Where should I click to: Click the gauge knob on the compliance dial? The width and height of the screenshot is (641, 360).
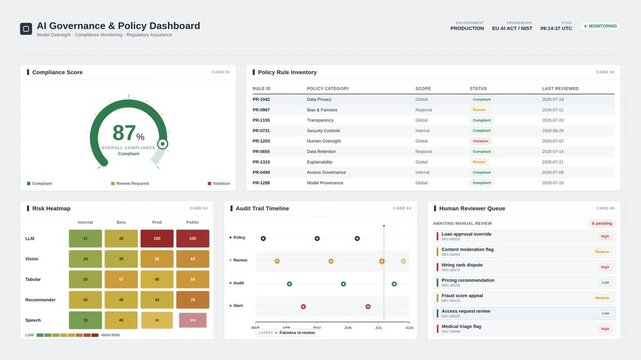coord(163,144)
